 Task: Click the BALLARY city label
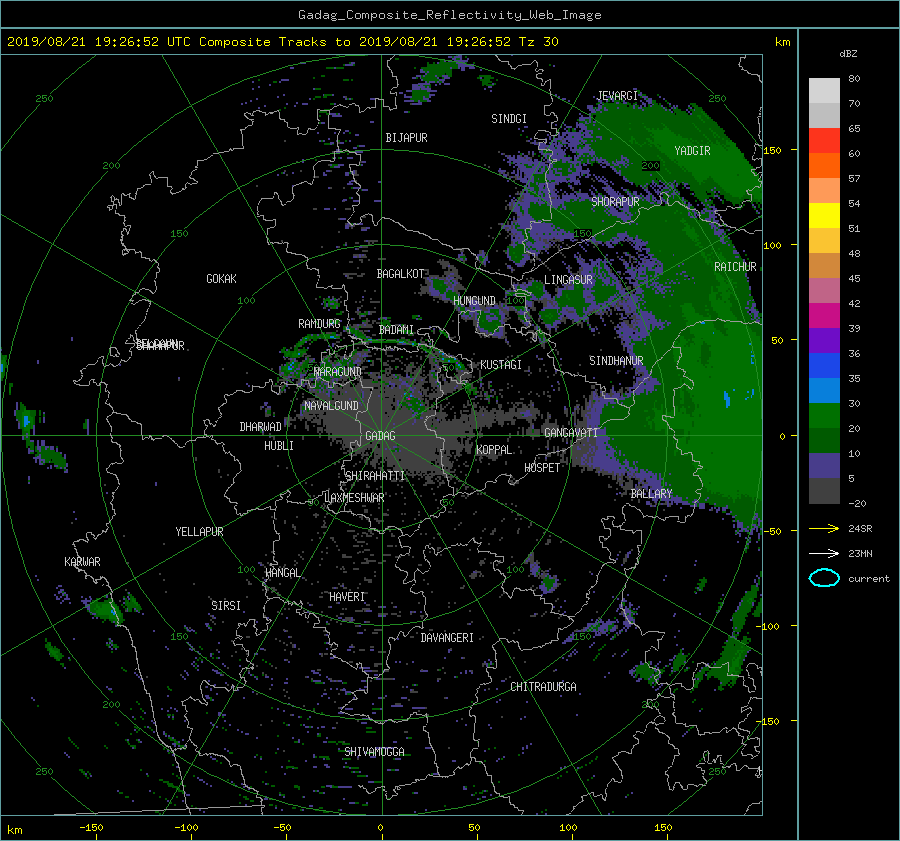[651, 494]
